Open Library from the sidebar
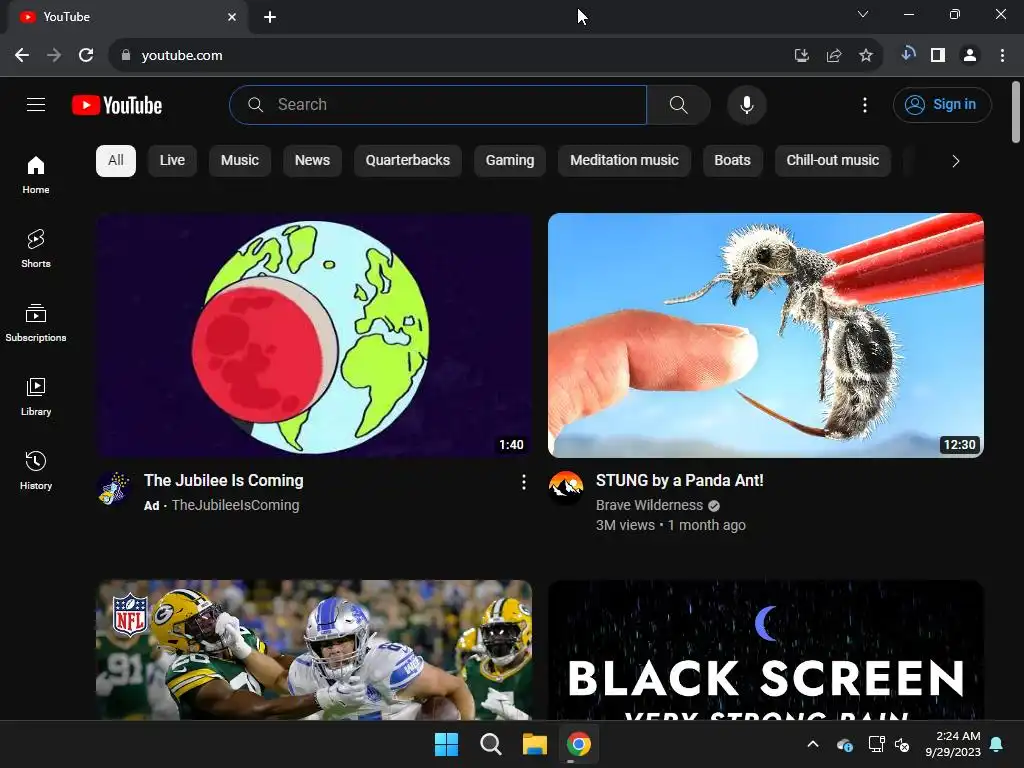The height and width of the screenshot is (768, 1024). coord(36,396)
